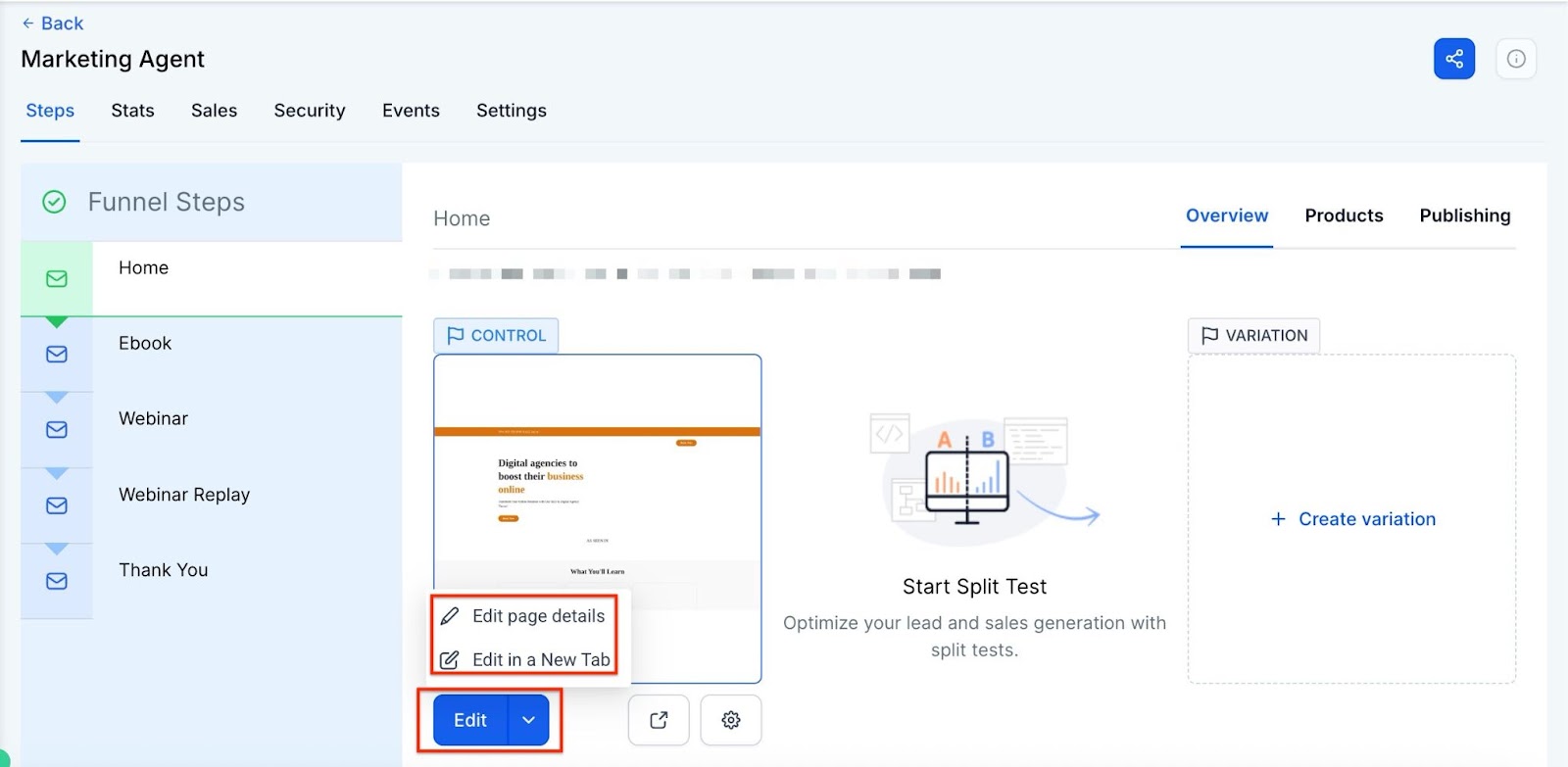
Task: Choose Edit in a New Tab
Action: pos(541,660)
